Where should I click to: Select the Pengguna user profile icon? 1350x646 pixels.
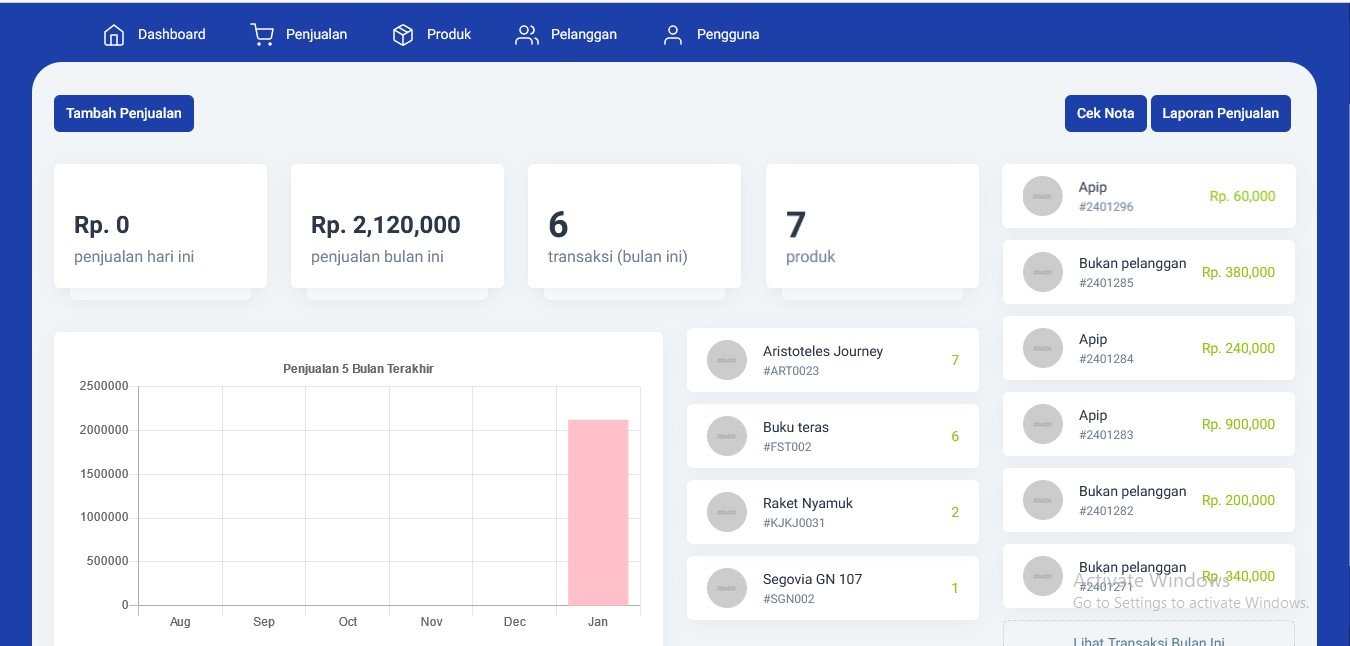[672, 33]
